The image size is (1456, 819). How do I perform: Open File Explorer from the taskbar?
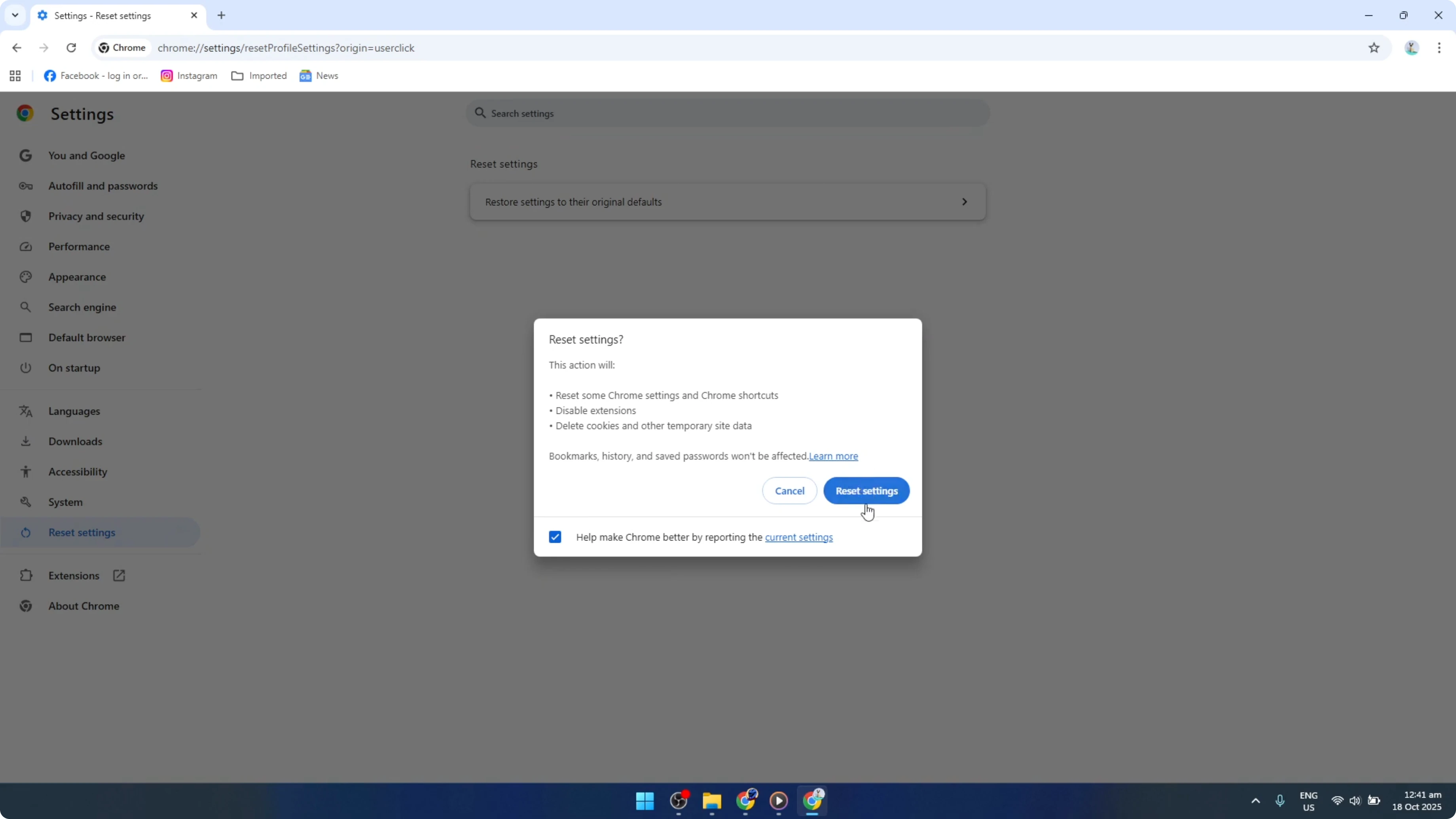pos(712,802)
